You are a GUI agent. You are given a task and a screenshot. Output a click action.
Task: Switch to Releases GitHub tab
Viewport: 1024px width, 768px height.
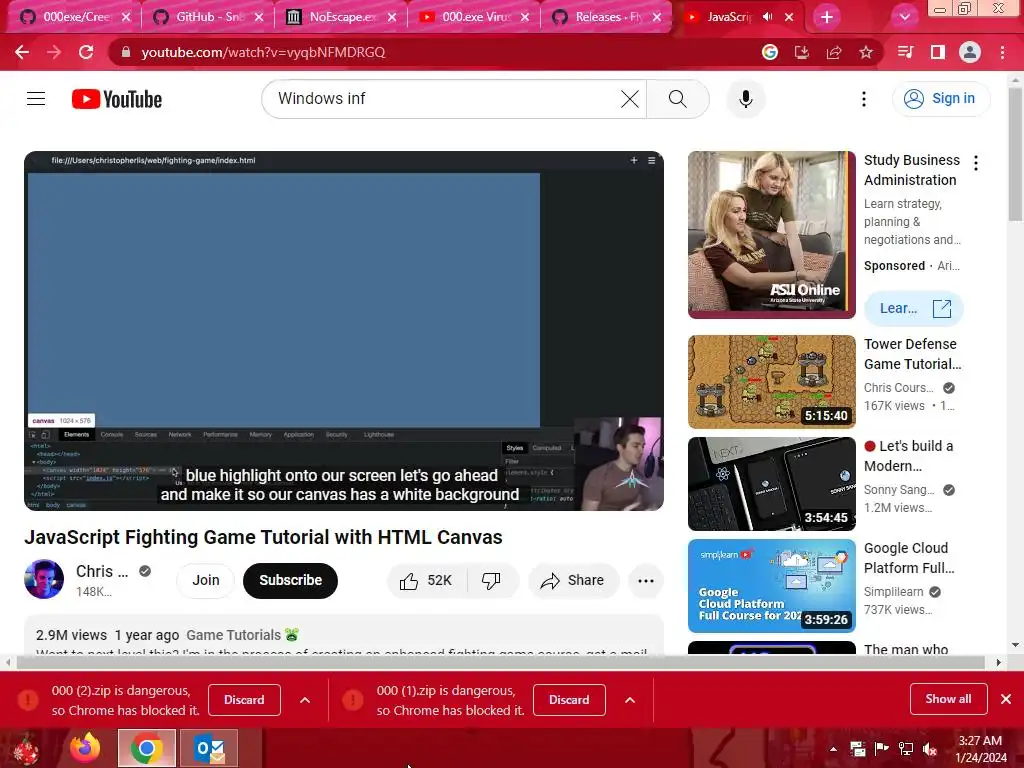(x=607, y=17)
